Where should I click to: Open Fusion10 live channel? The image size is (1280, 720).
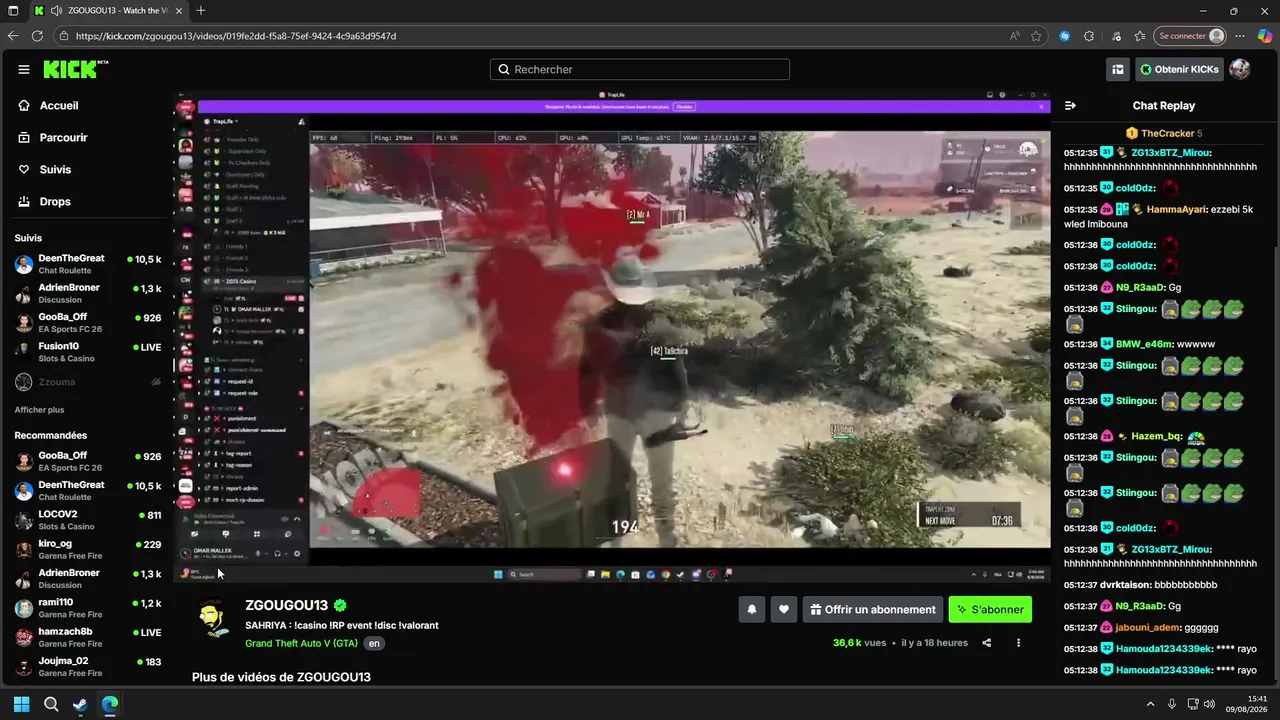point(88,352)
